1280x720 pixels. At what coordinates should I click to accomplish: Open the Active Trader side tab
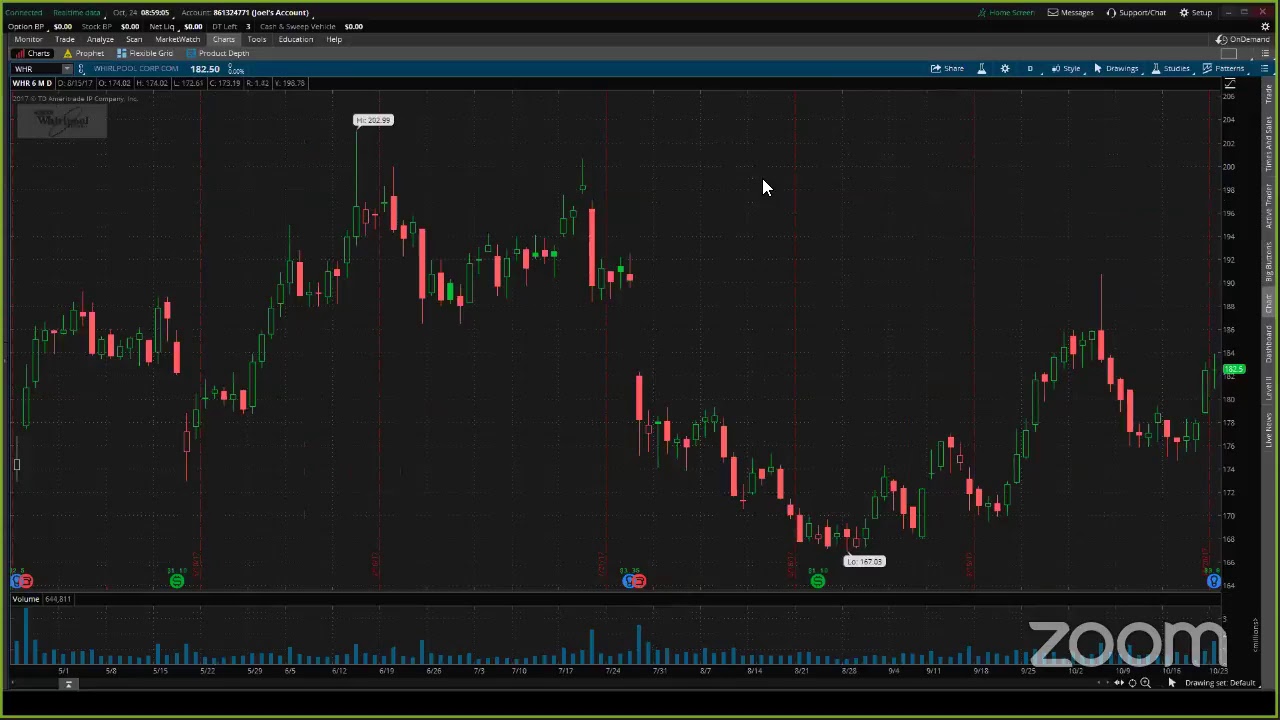[x=1269, y=205]
